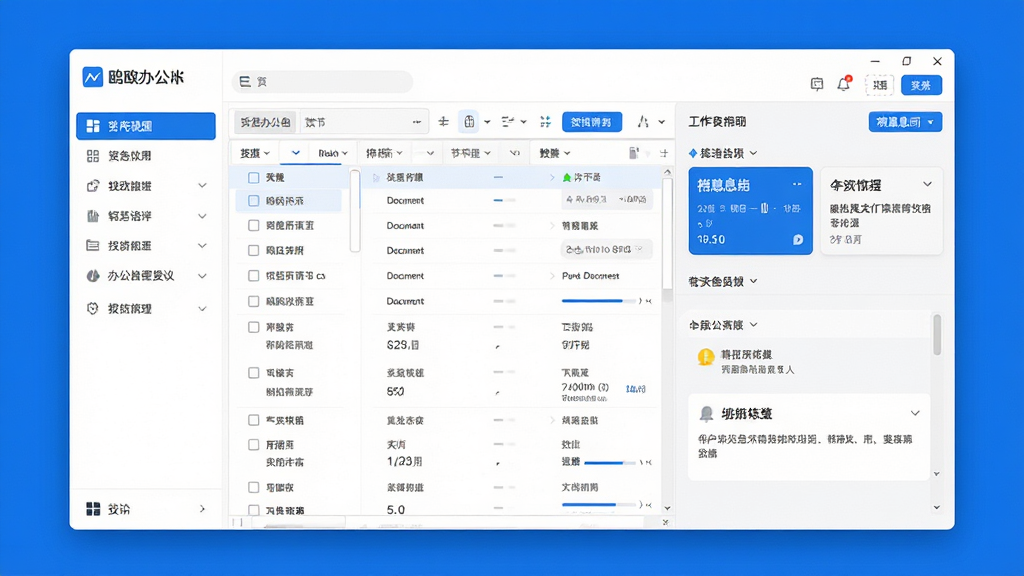Open dropdown on blue button in right panel header
Image resolution: width=1024 pixels, height=576 pixels.
(x=931, y=122)
